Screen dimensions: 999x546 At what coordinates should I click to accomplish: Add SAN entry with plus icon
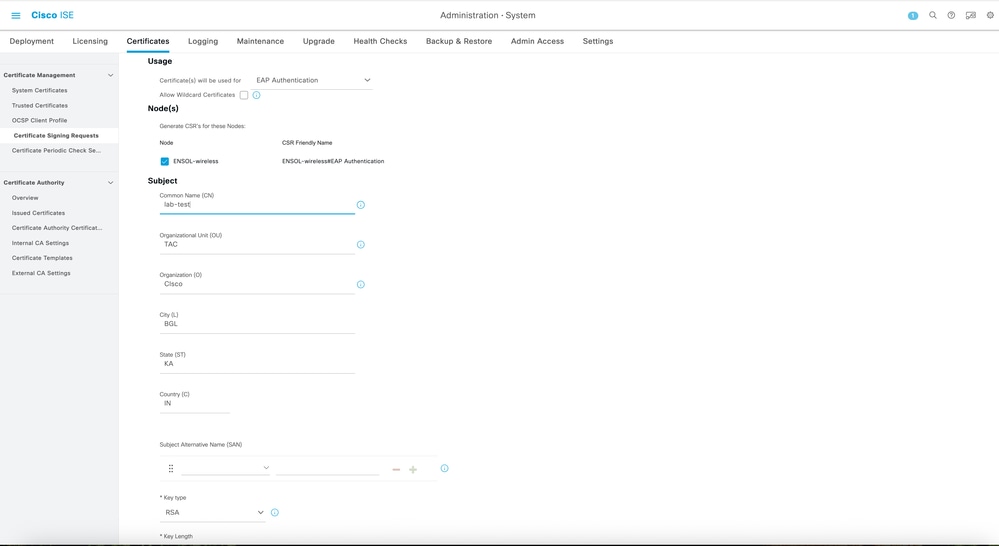(413, 470)
